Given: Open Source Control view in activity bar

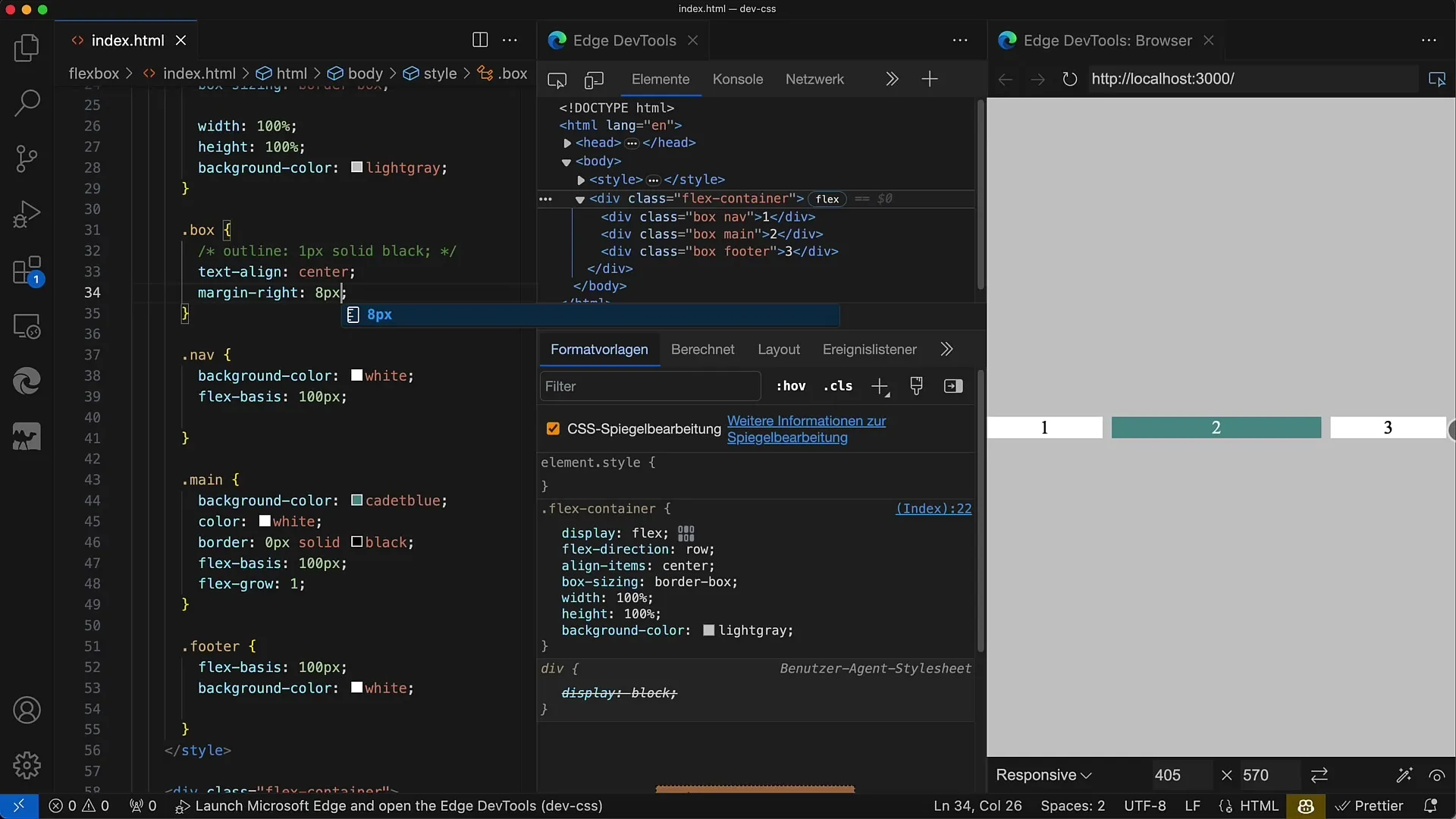Looking at the screenshot, I should 27,159.
